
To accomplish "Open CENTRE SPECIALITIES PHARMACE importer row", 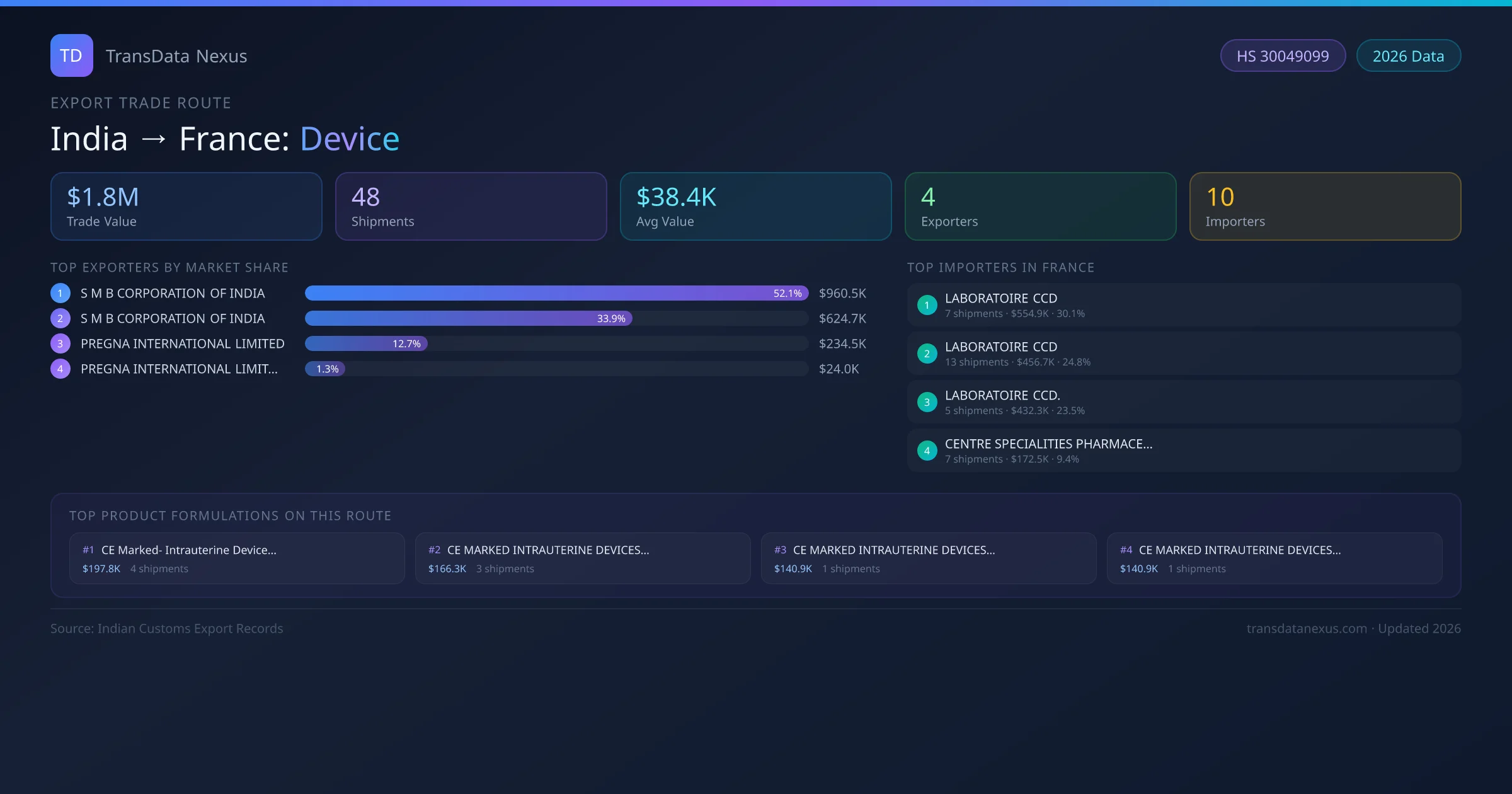I will click(x=1183, y=451).
